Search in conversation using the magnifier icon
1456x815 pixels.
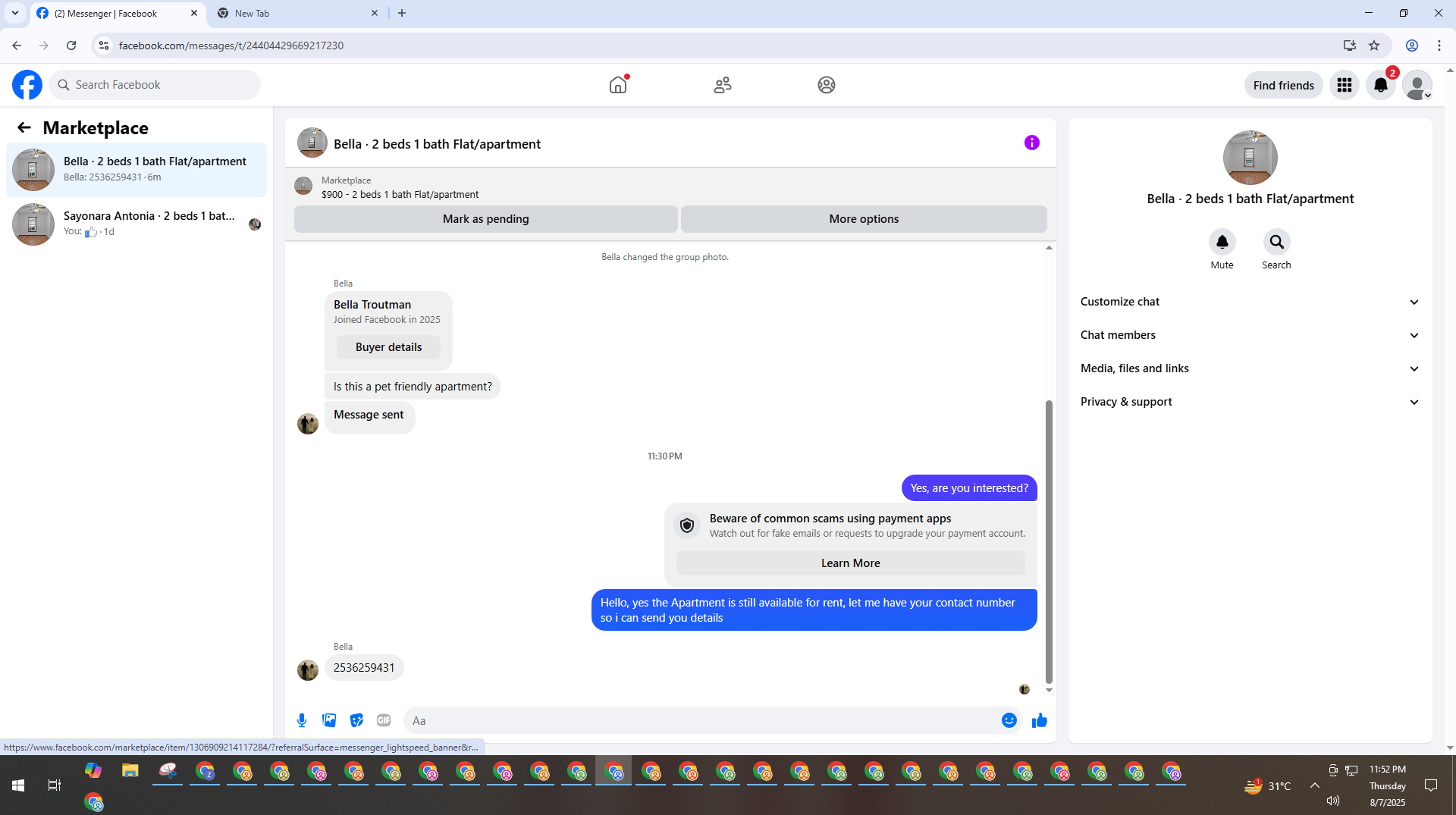click(x=1276, y=242)
